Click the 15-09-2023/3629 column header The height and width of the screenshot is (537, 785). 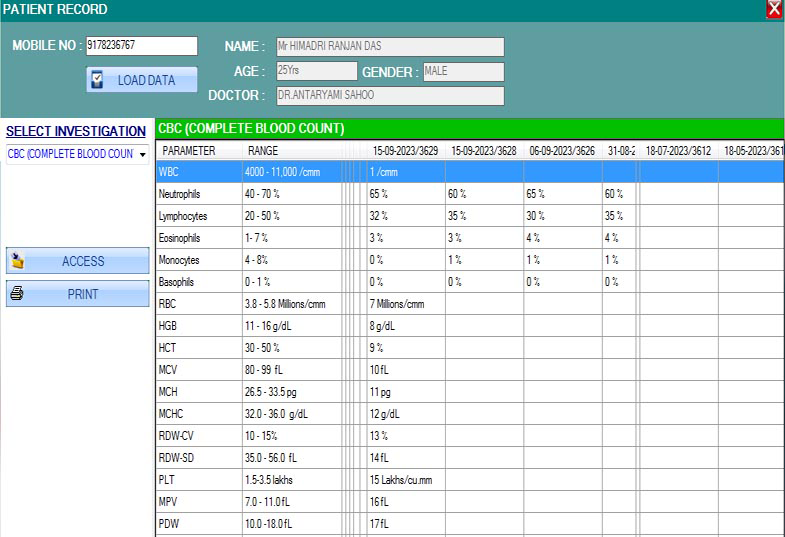[405, 151]
